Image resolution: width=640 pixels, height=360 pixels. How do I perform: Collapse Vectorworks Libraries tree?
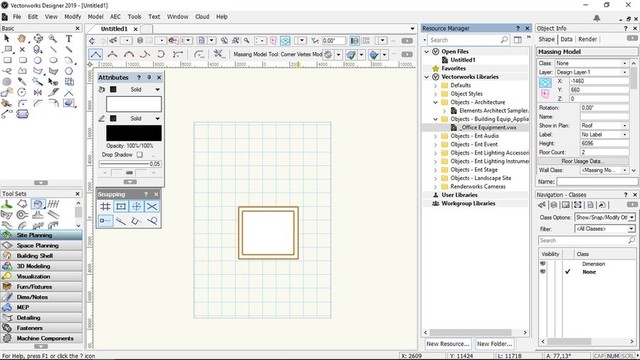tap(427, 77)
